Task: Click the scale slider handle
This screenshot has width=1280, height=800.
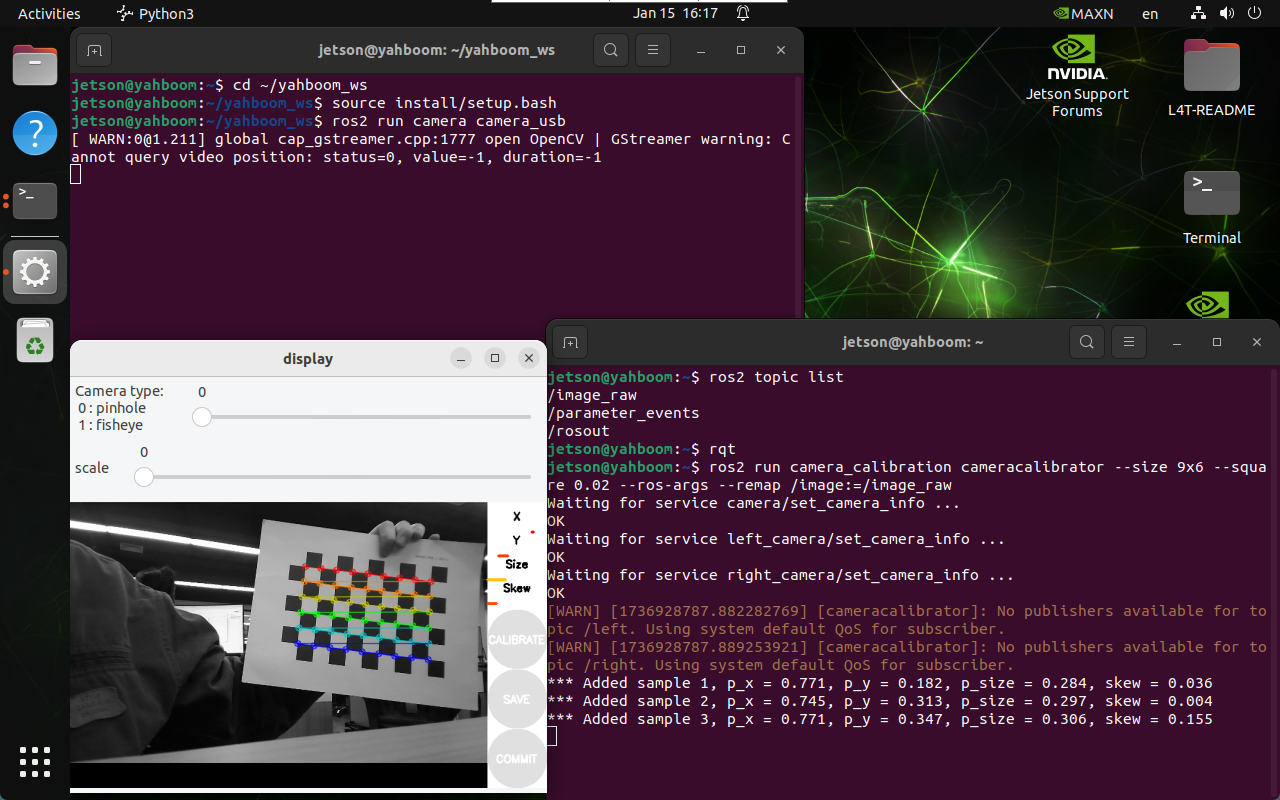Action: pyautogui.click(x=144, y=477)
